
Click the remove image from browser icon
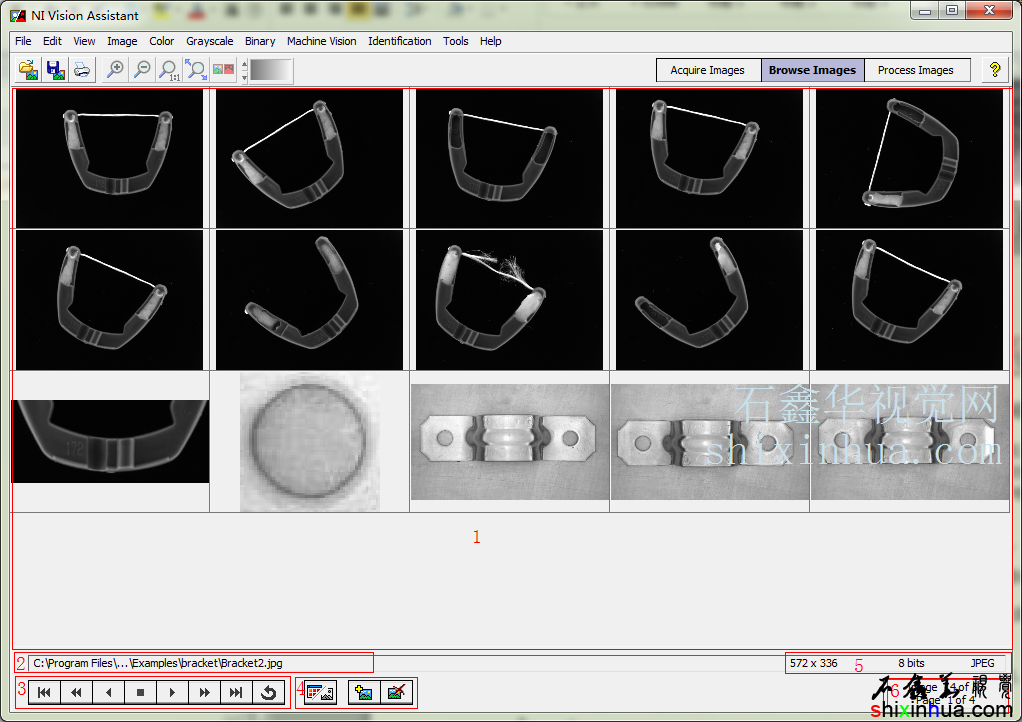[397, 692]
